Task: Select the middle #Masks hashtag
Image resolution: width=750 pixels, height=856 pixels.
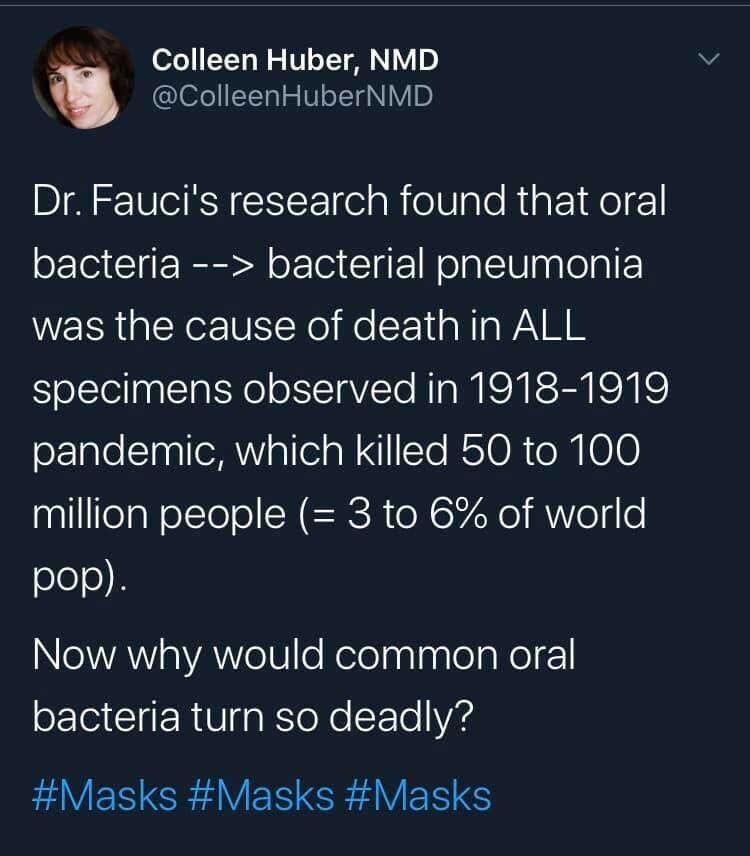Action: click(262, 796)
